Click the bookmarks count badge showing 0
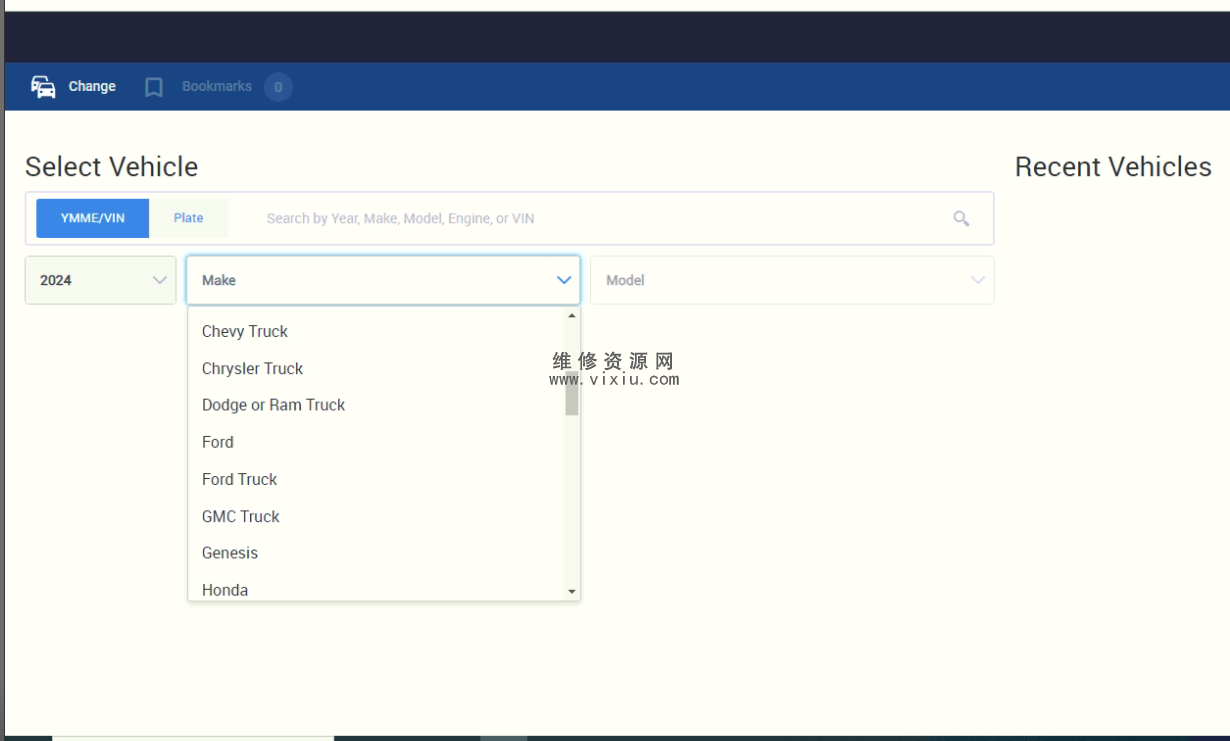 pos(278,87)
